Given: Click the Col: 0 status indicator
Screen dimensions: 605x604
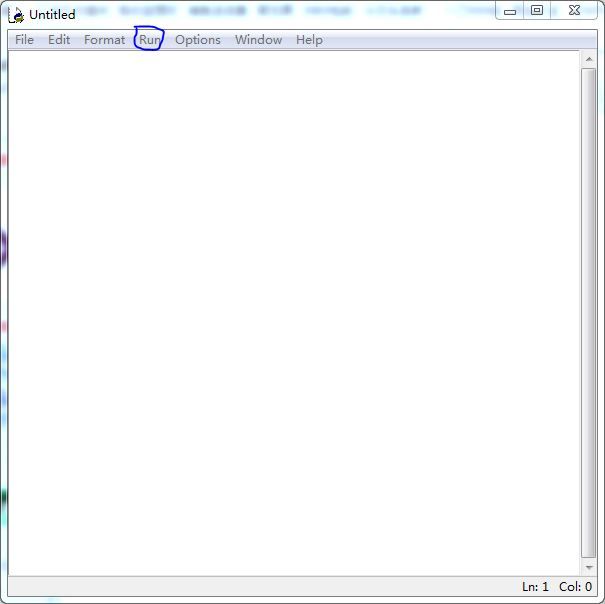Looking at the screenshot, I should click(575, 587).
